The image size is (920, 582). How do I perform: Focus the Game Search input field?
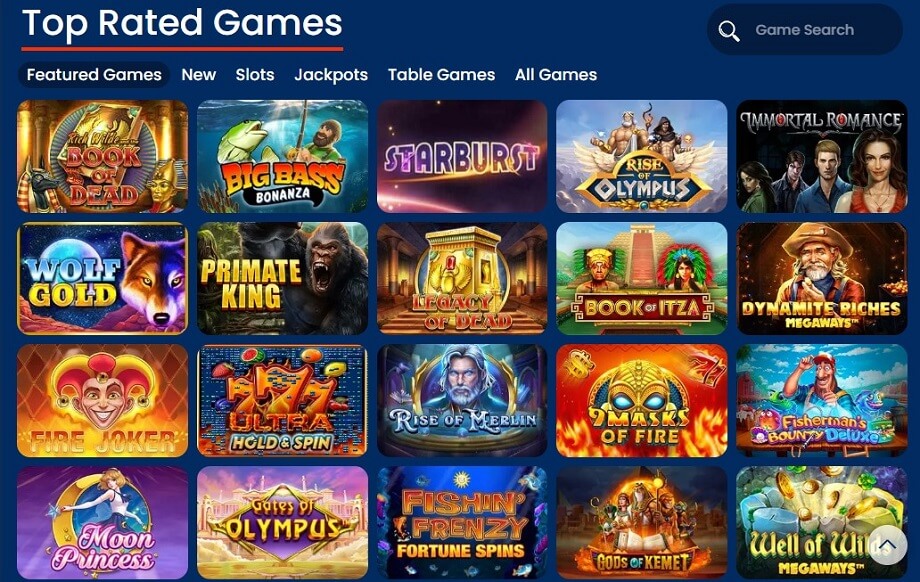coord(804,30)
